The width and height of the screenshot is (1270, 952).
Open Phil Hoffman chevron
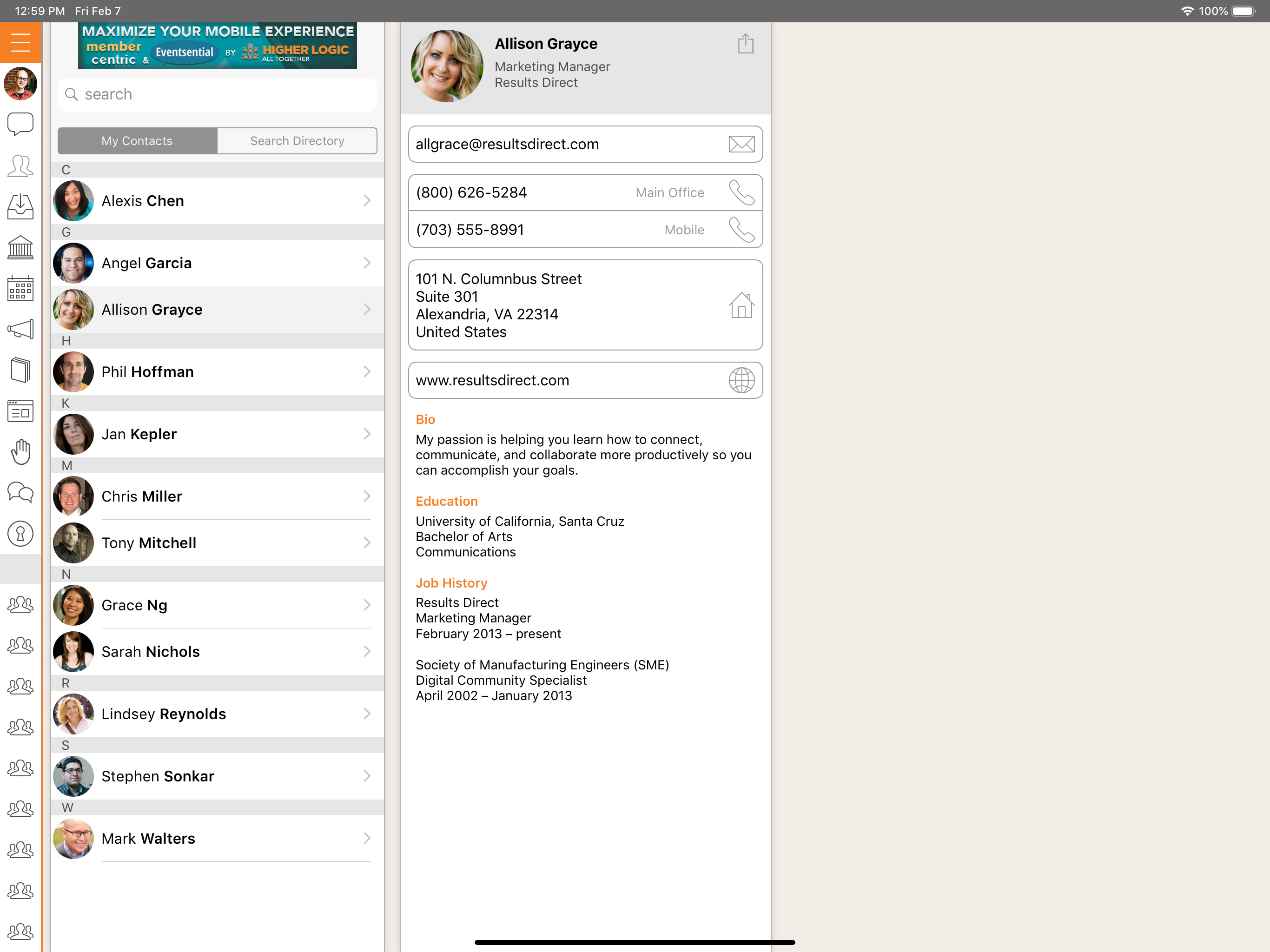pyautogui.click(x=367, y=371)
